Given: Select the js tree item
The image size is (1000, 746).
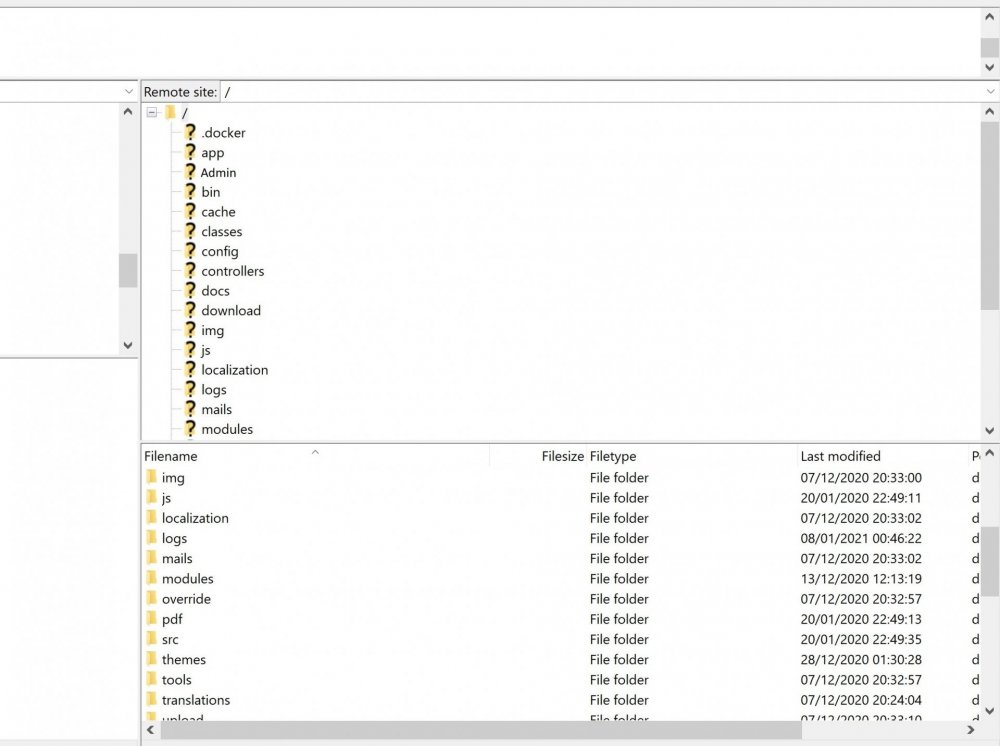Looking at the screenshot, I should [x=205, y=350].
